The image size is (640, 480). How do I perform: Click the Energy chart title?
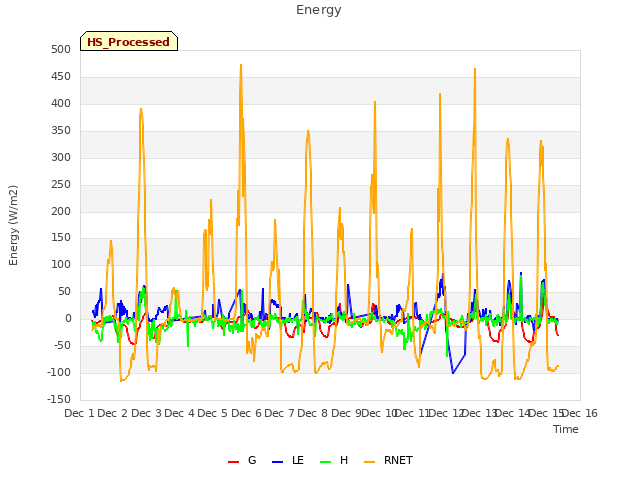pos(318,10)
